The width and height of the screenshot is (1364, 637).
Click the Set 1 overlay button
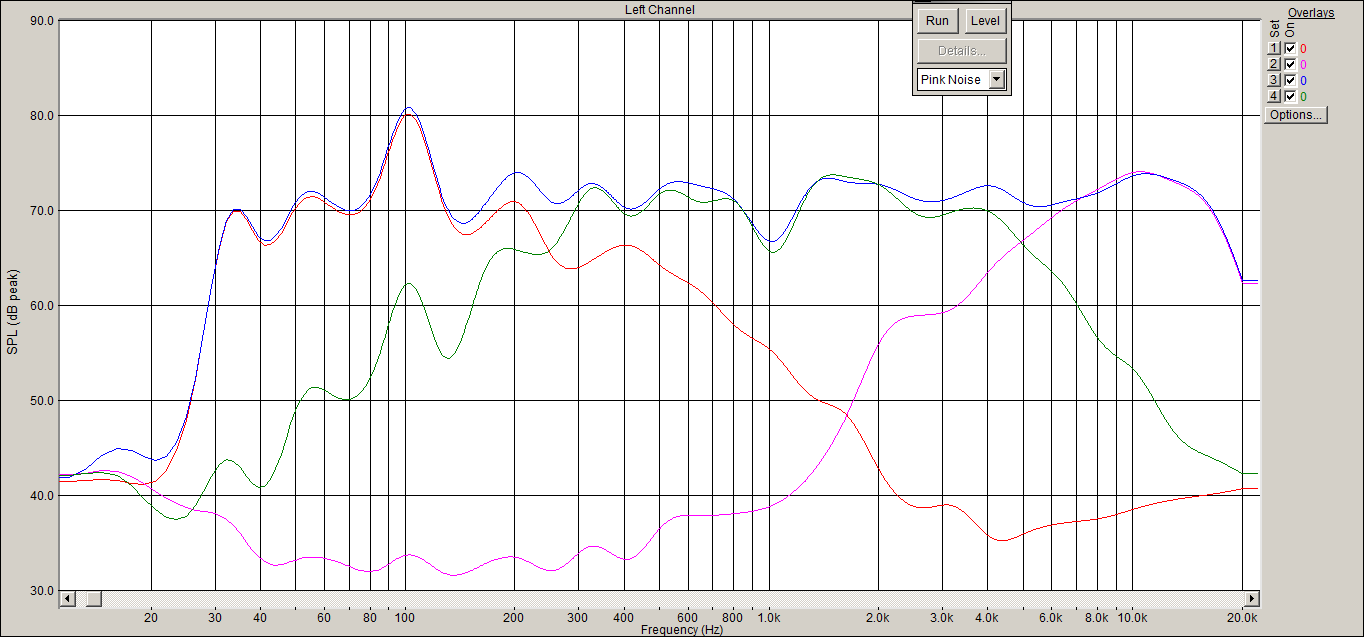point(1274,48)
